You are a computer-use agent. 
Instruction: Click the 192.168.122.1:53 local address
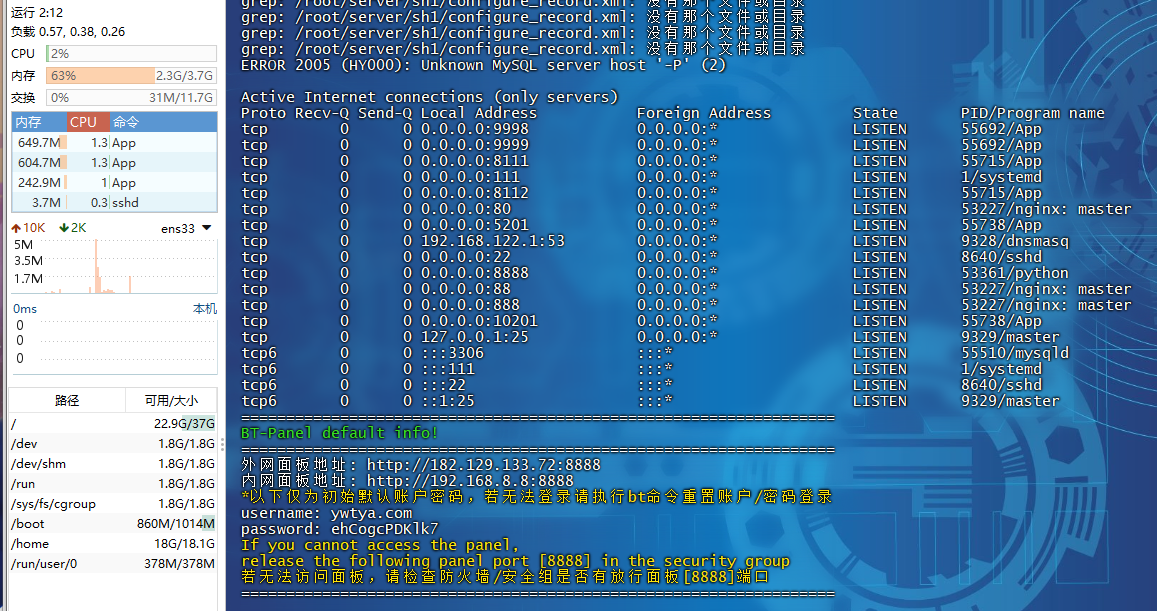(x=492, y=241)
